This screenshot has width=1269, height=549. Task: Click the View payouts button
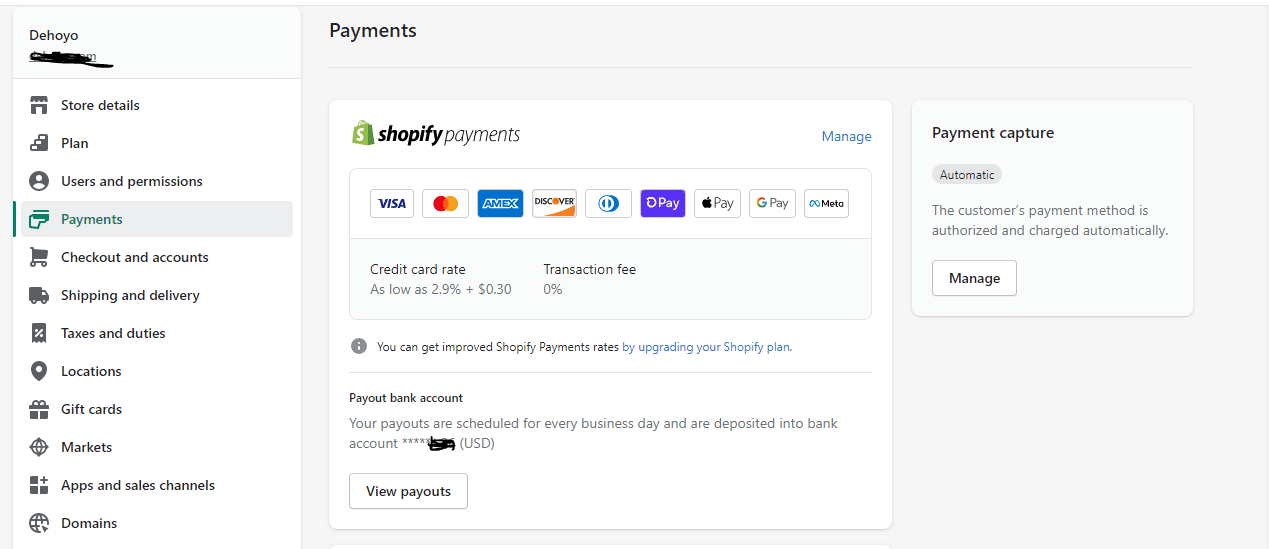(408, 491)
